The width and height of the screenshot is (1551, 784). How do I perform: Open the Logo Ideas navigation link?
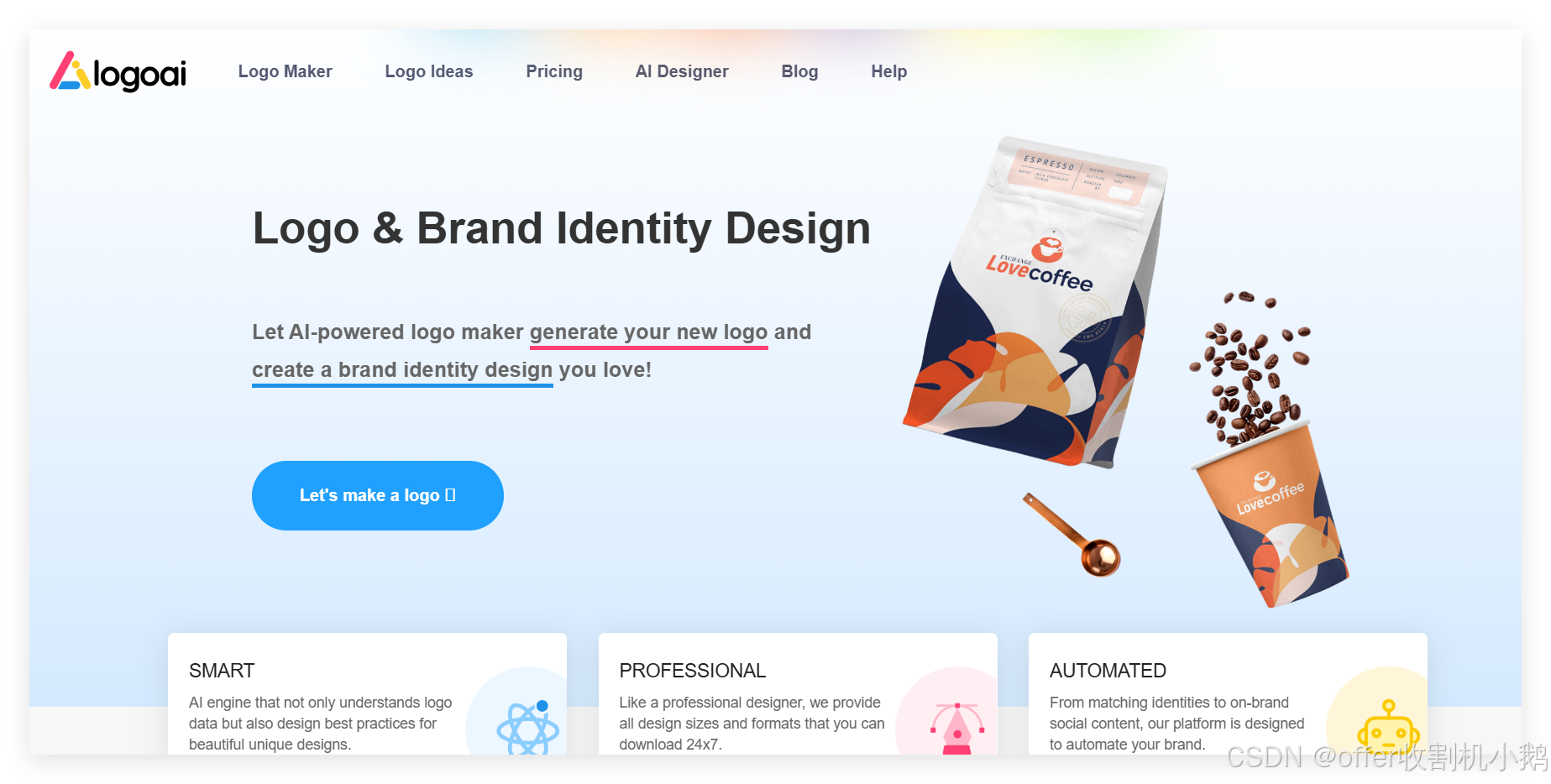tap(428, 71)
